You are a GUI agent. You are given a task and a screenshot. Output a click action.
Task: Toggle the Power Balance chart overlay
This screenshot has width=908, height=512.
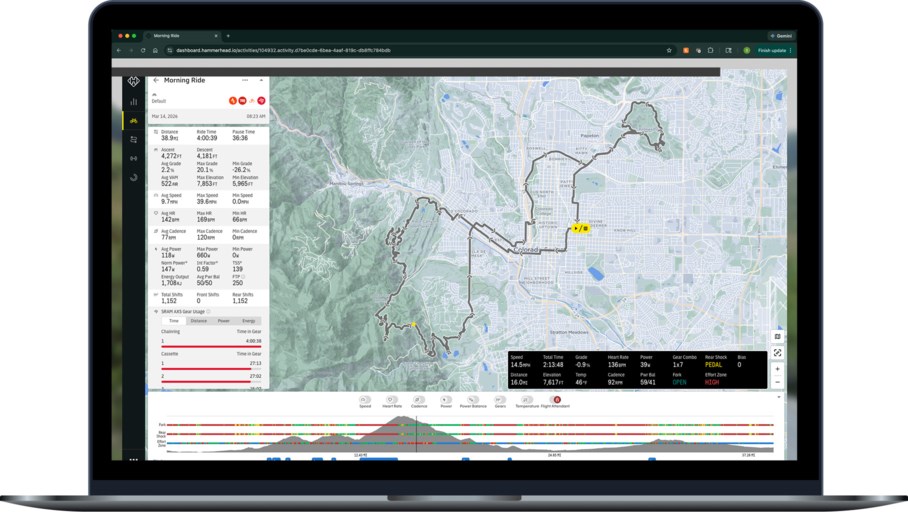point(473,401)
